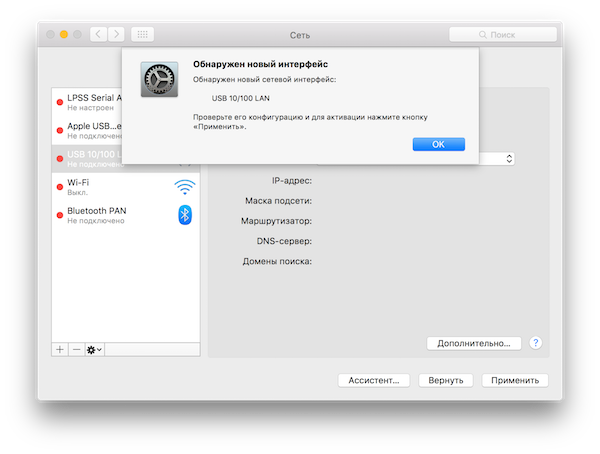600x454 pixels.
Task: Click the Поиск search field
Action: click(x=503, y=34)
